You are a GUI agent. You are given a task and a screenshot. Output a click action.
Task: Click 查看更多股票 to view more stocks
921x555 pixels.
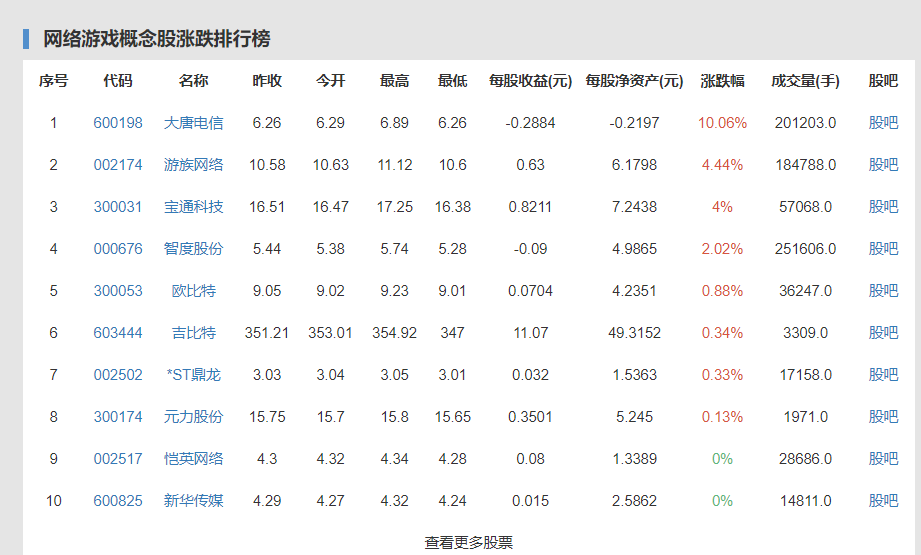[x=469, y=542]
